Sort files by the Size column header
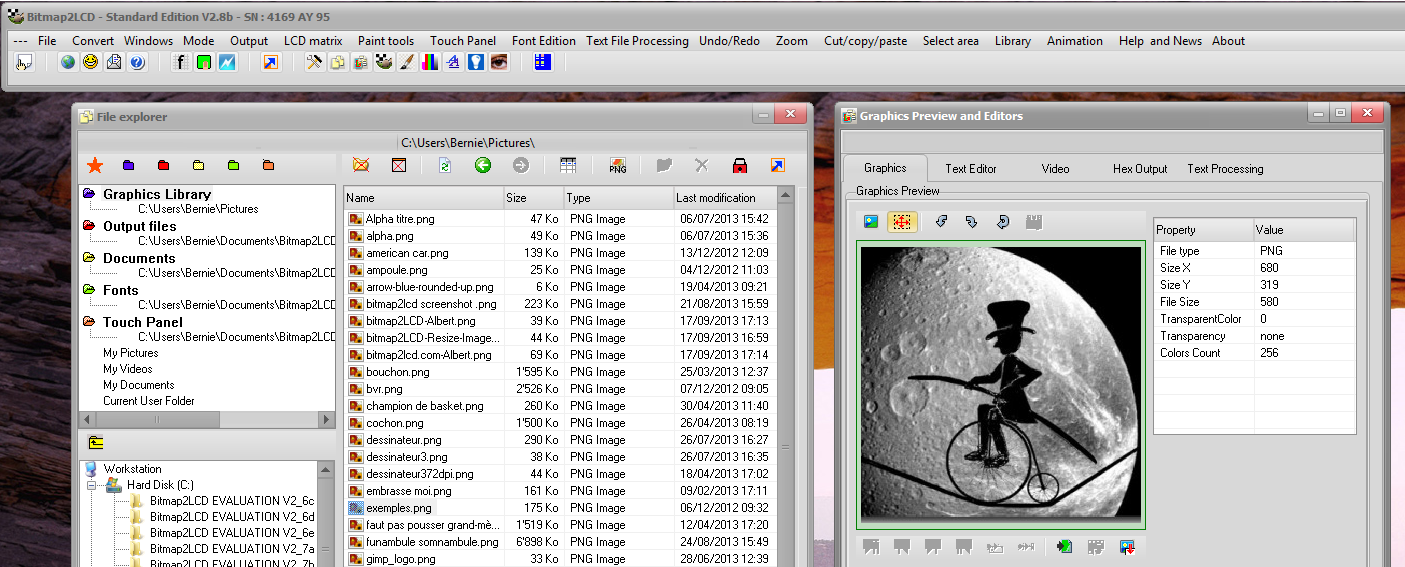Image resolution: width=1405 pixels, height=567 pixels. [x=533, y=198]
